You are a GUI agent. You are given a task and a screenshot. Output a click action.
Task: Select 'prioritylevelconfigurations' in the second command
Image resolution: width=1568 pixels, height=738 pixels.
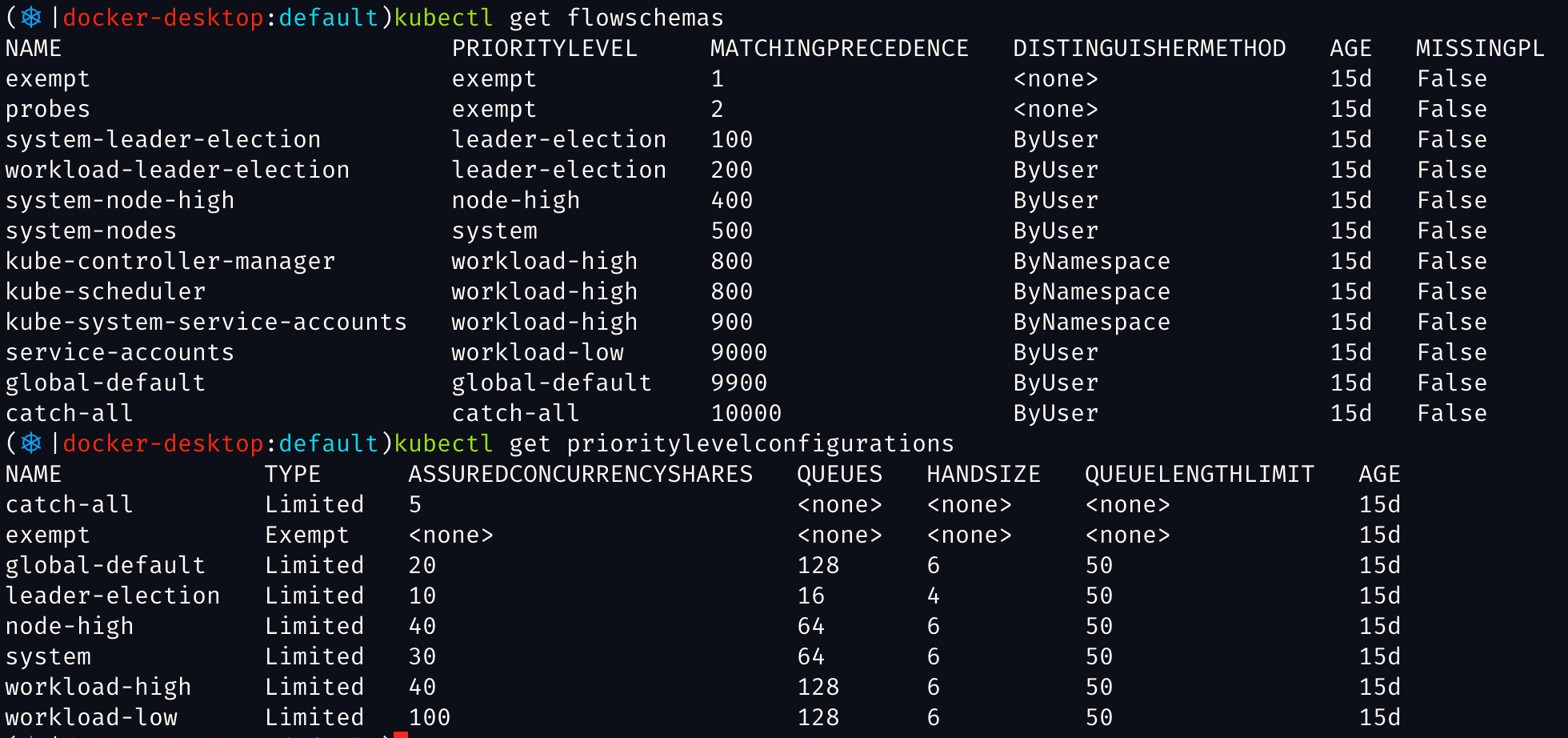pyautogui.click(x=761, y=443)
